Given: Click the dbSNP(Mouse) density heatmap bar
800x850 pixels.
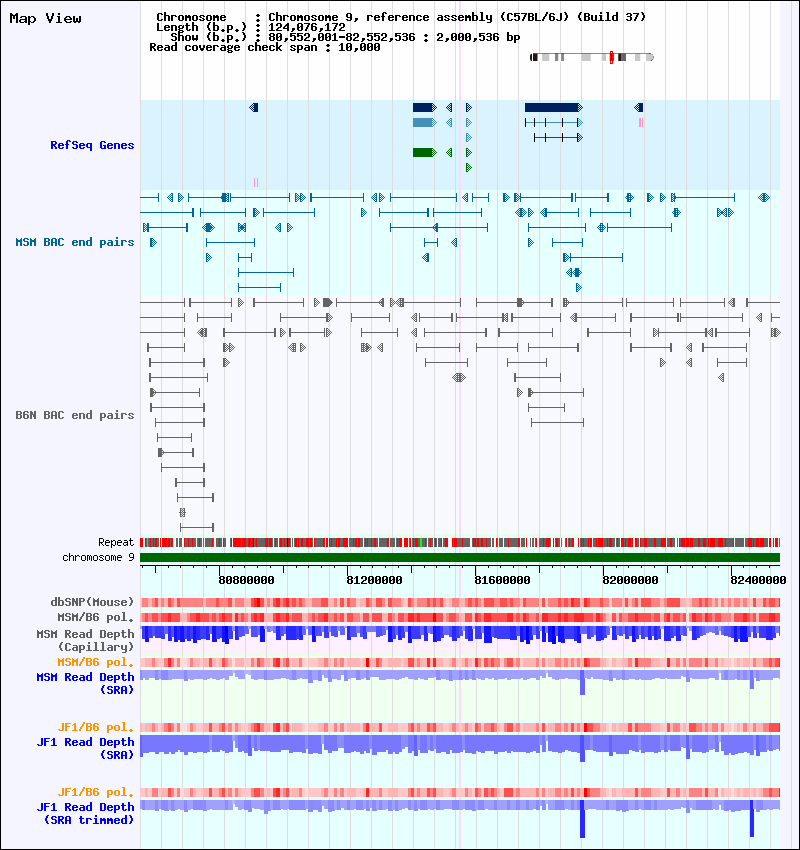Looking at the screenshot, I should click(460, 602).
